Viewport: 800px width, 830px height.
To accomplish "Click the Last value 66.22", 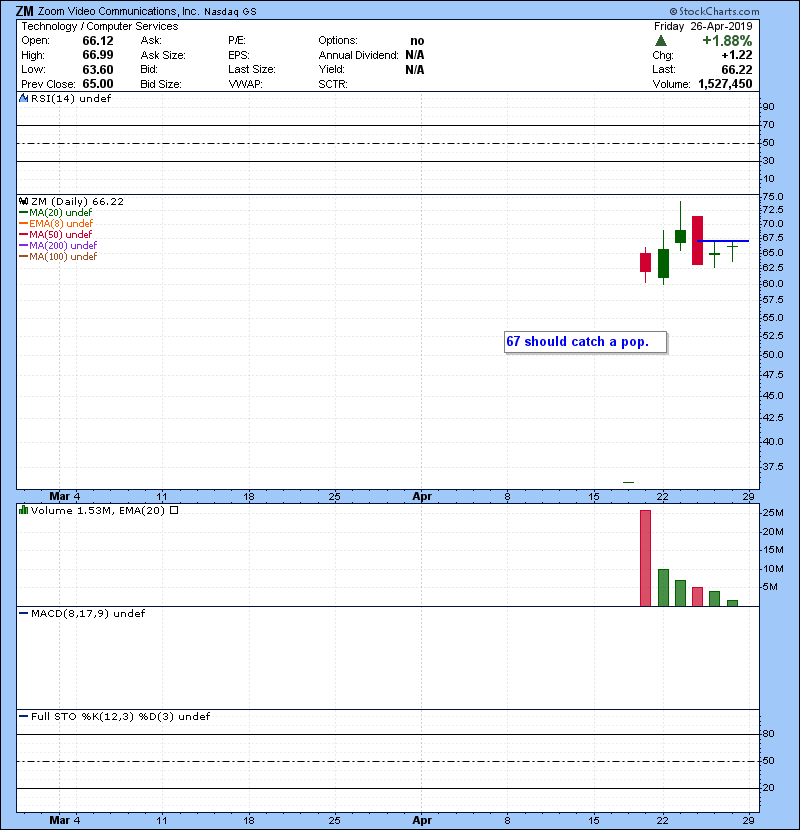I will point(737,69).
